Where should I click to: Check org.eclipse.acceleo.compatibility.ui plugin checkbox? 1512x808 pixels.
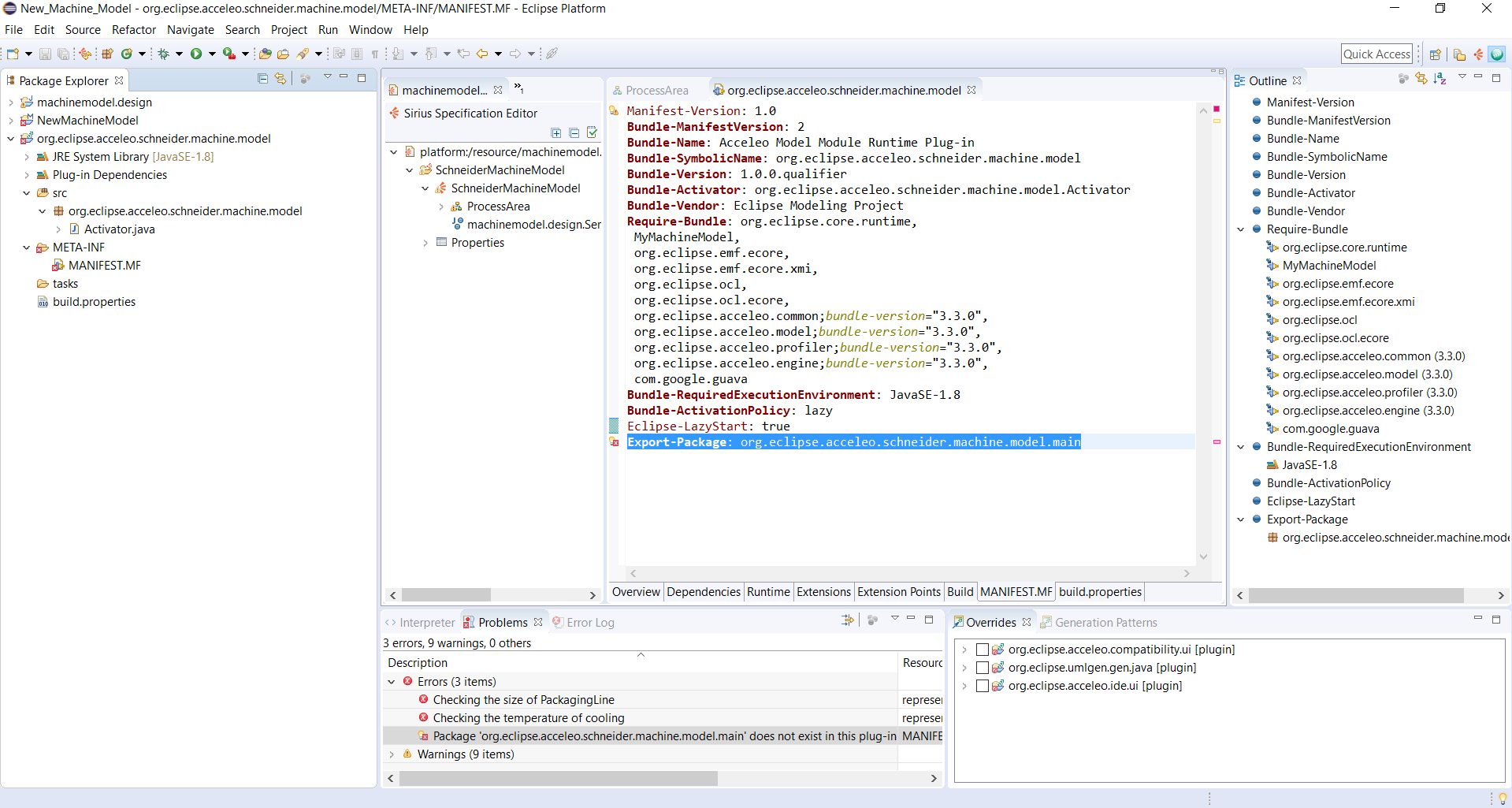pos(983,650)
